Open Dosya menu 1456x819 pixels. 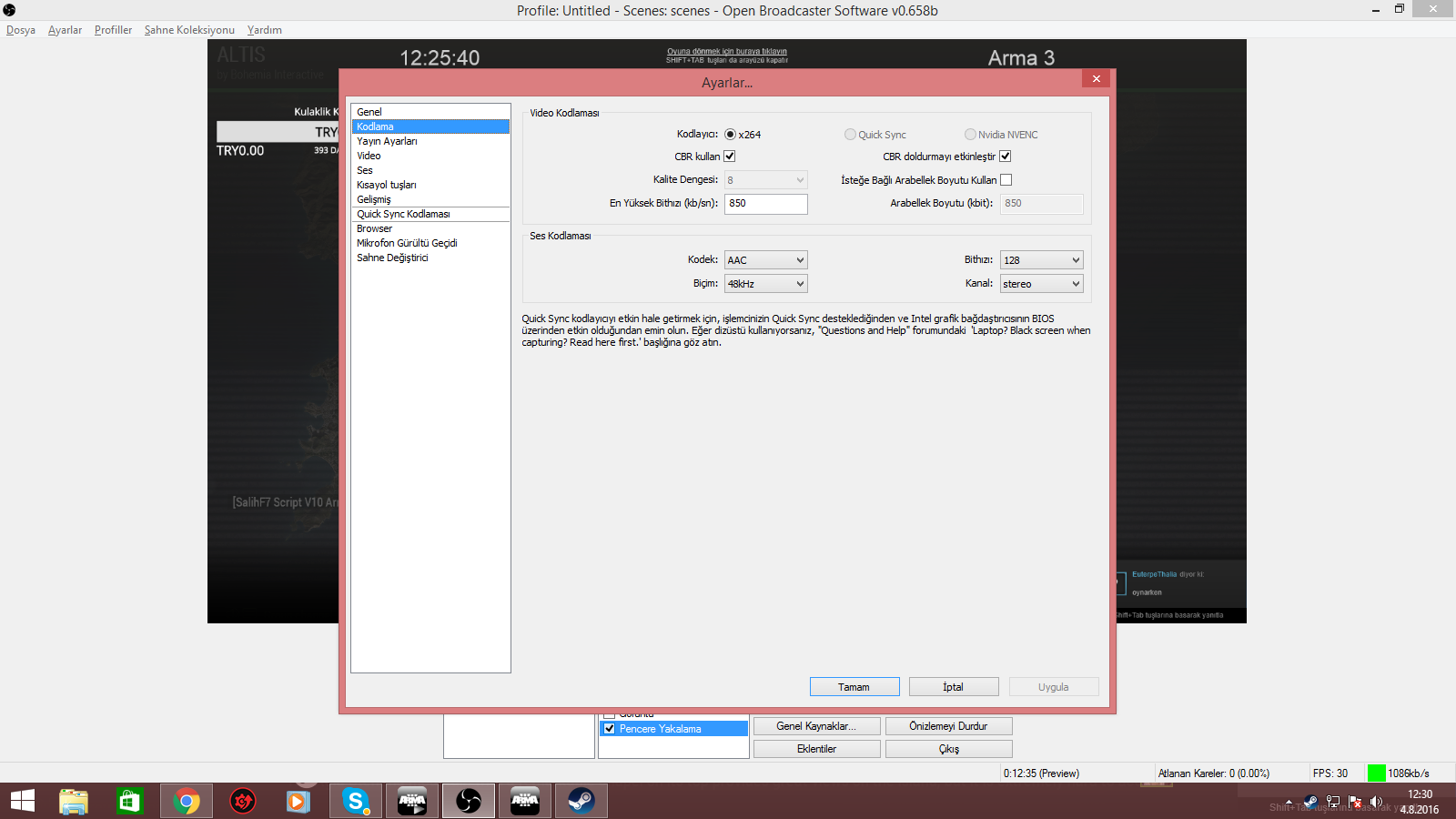pyautogui.click(x=21, y=30)
